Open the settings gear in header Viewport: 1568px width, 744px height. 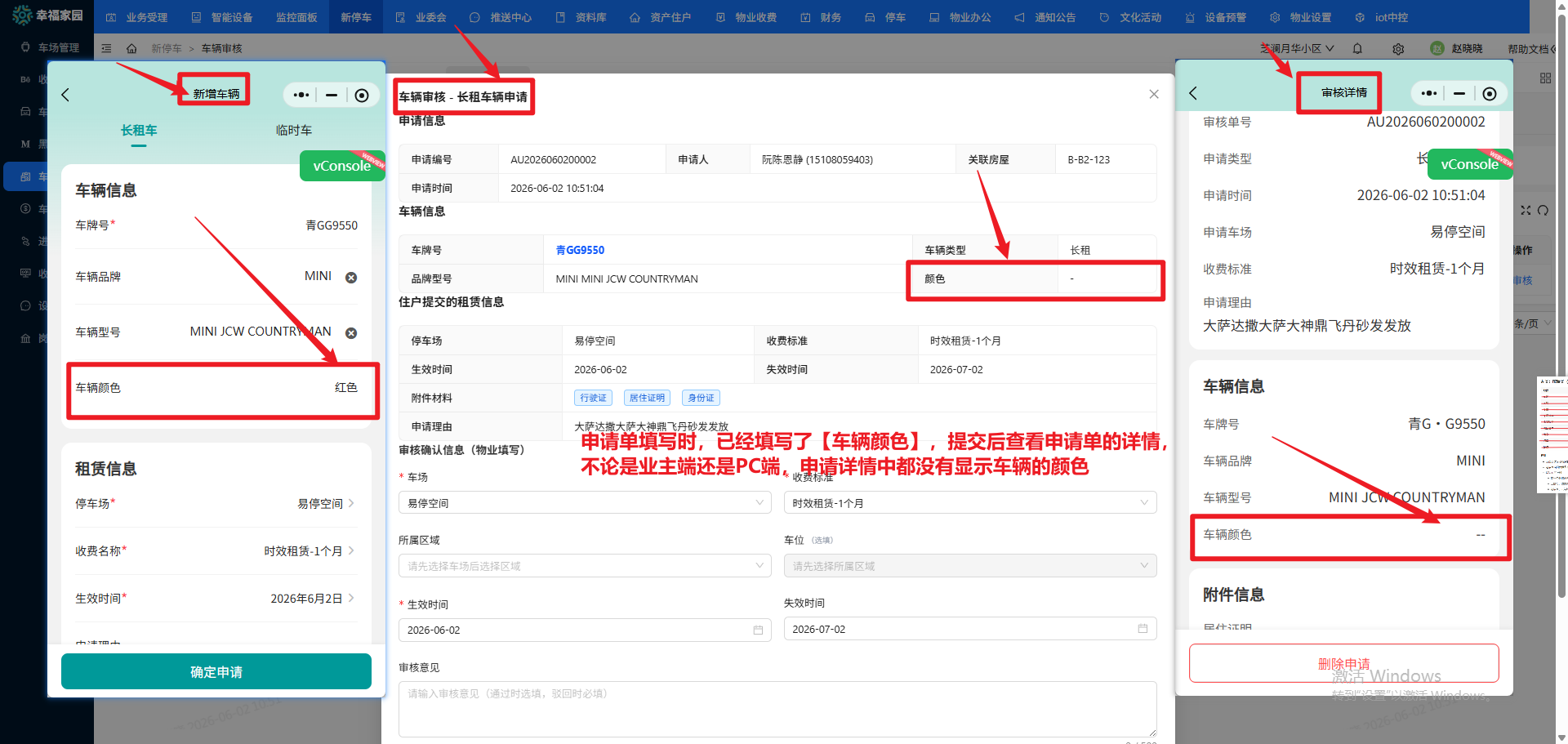coord(1398,49)
